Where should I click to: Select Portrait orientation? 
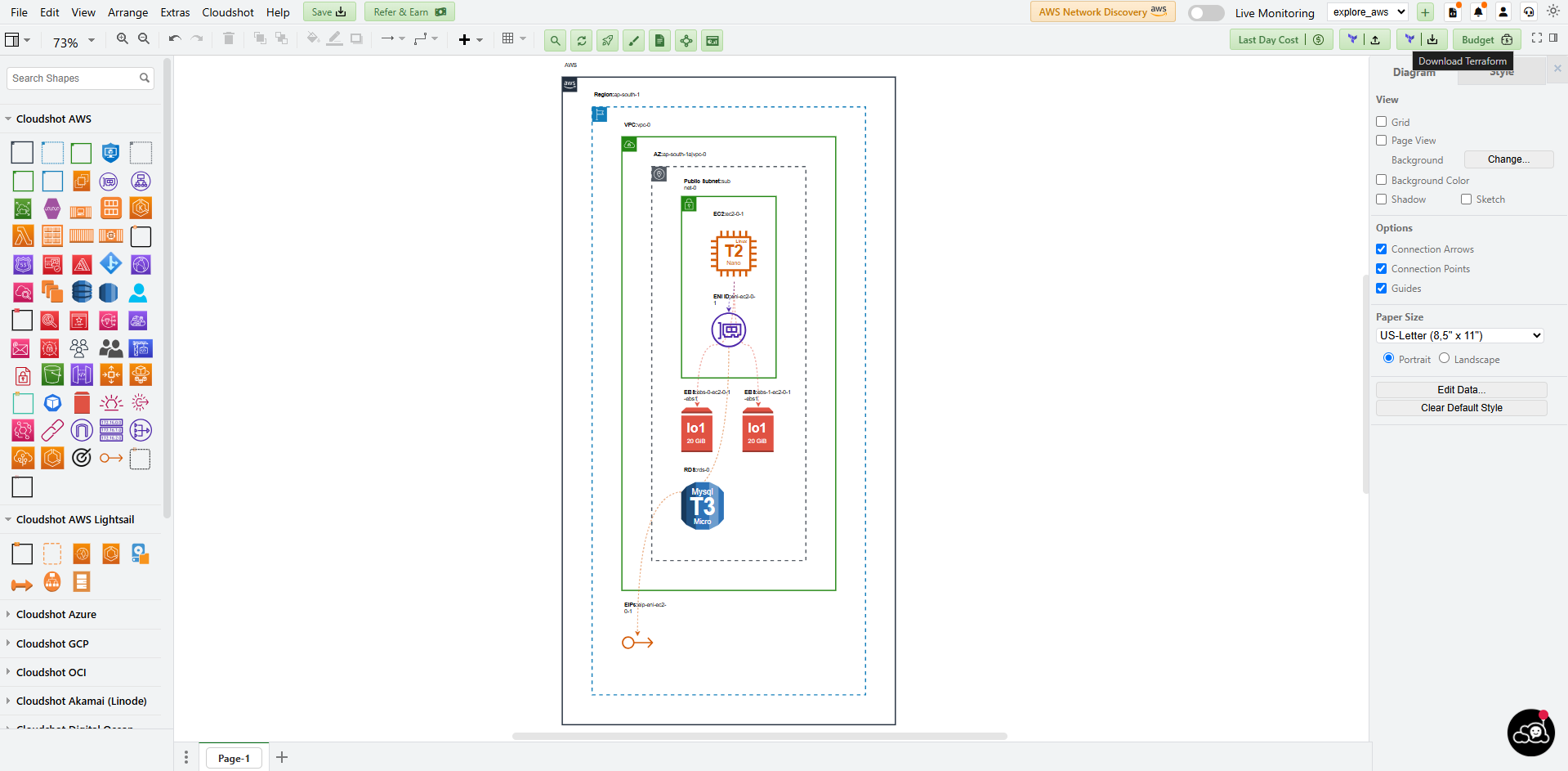click(x=1389, y=358)
